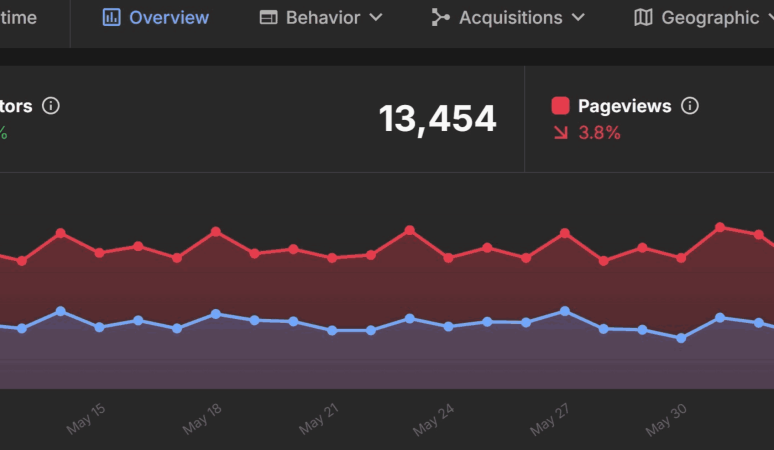Click the Geographic map icon
This screenshot has height=450, width=774.
pyautogui.click(x=644, y=18)
